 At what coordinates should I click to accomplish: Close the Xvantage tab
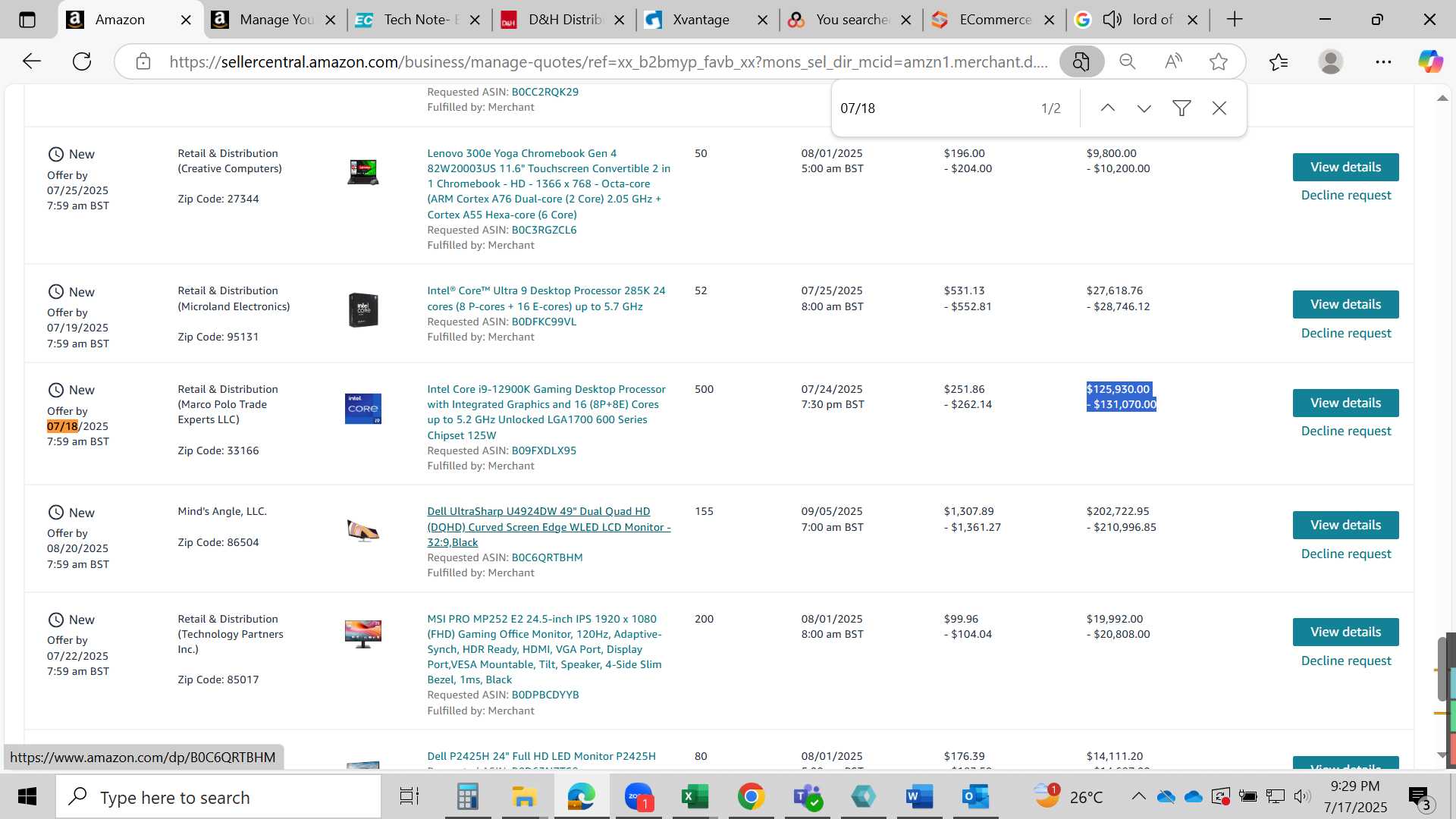point(762,20)
